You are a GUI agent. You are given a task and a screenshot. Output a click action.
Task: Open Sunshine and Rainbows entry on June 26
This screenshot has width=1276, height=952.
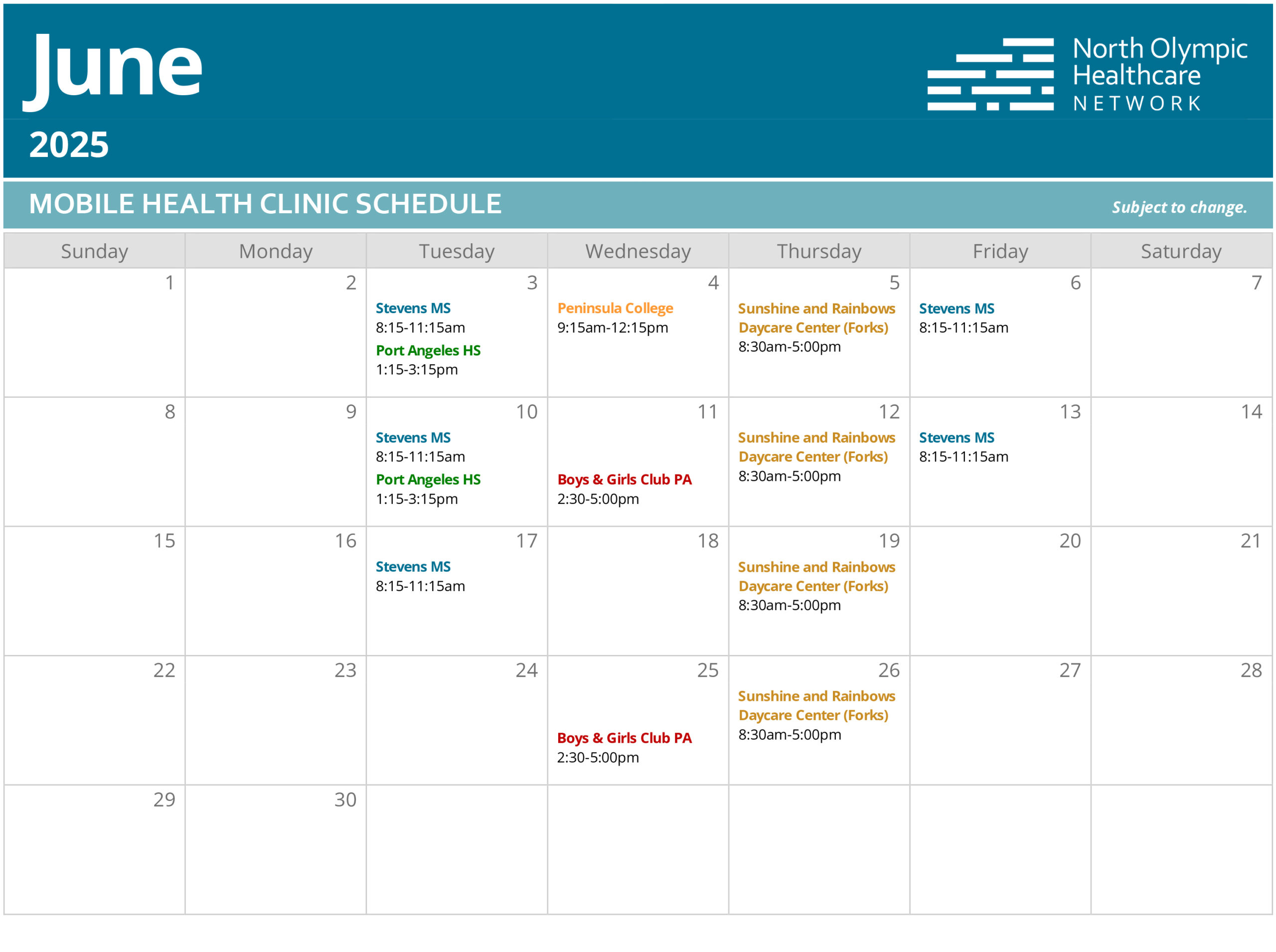pyautogui.click(x=816, y=705)
